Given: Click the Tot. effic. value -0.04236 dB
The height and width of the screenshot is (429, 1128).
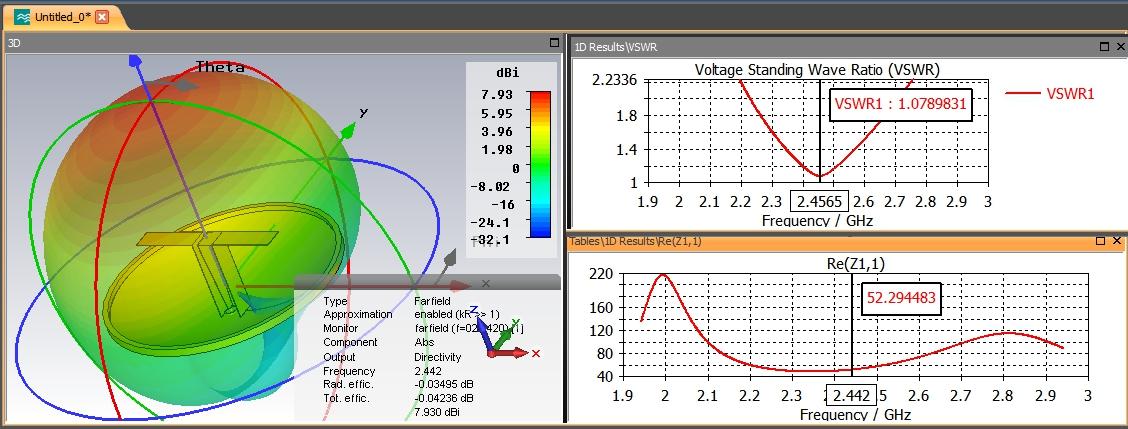Looking at the screenshot, I should [444, 398].
